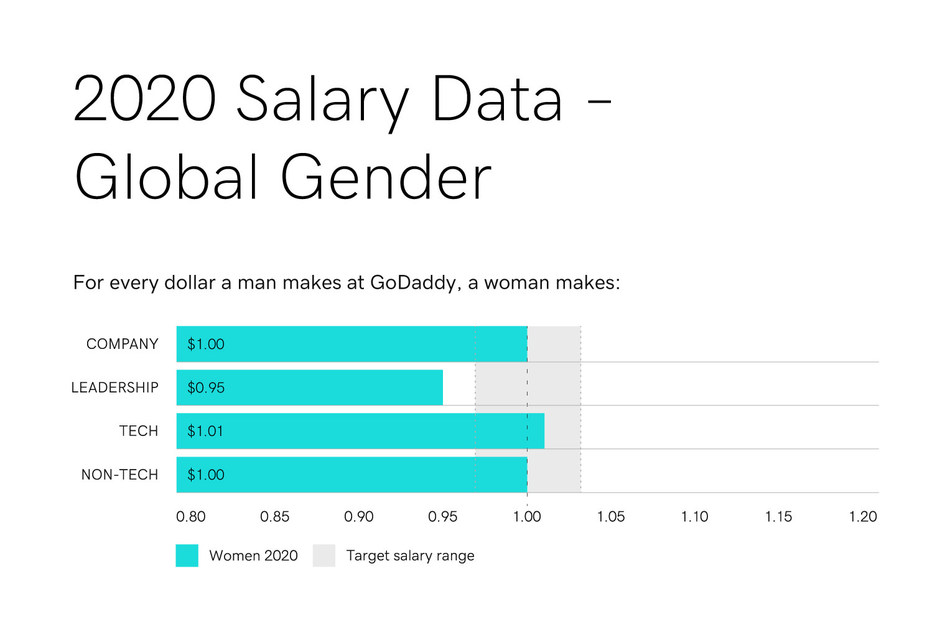Click the $1.00 value in Company bar
Screen dimensions: 950x640
[x=206, y=344]
